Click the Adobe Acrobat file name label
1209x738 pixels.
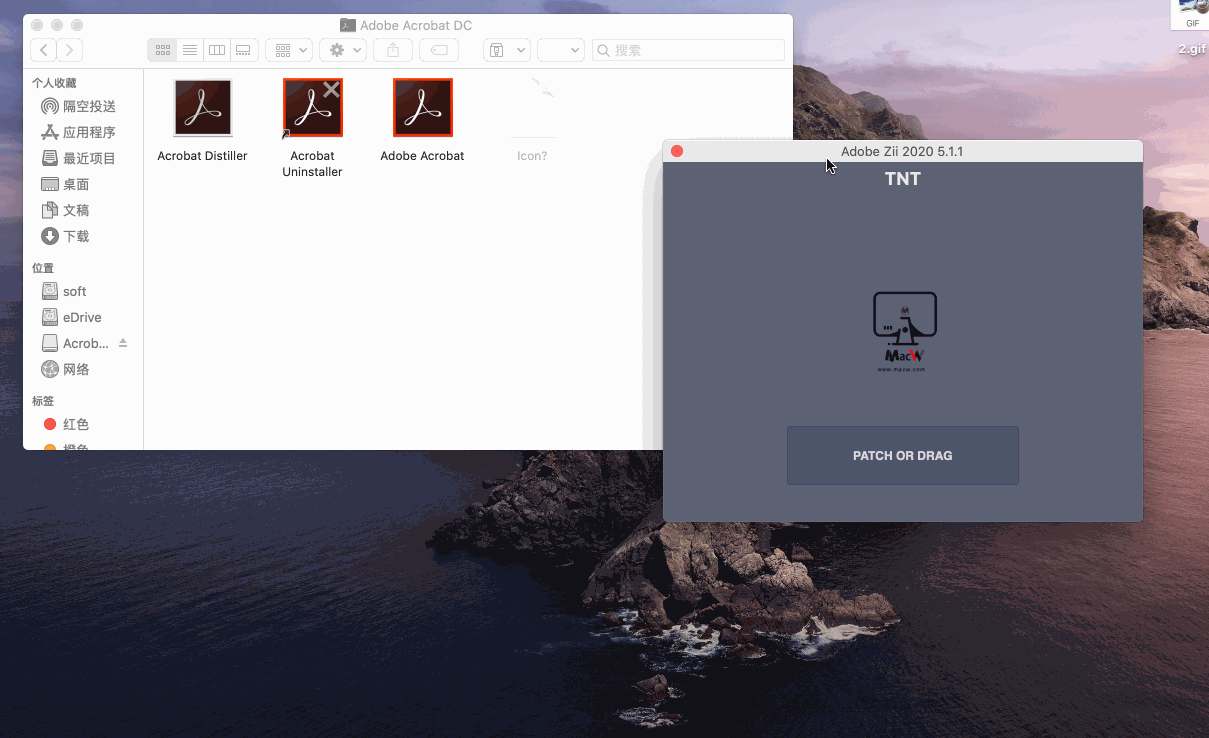pyautogui.click(x=422, y=156)
